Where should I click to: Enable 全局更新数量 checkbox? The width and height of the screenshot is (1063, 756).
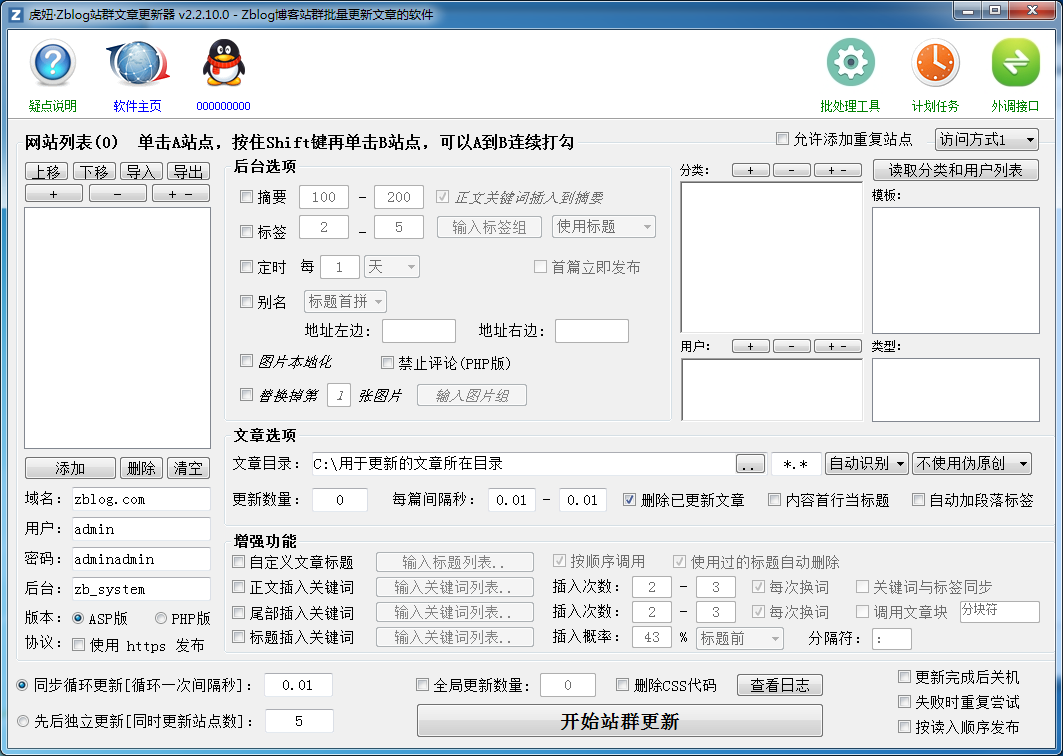pos(422,685)
